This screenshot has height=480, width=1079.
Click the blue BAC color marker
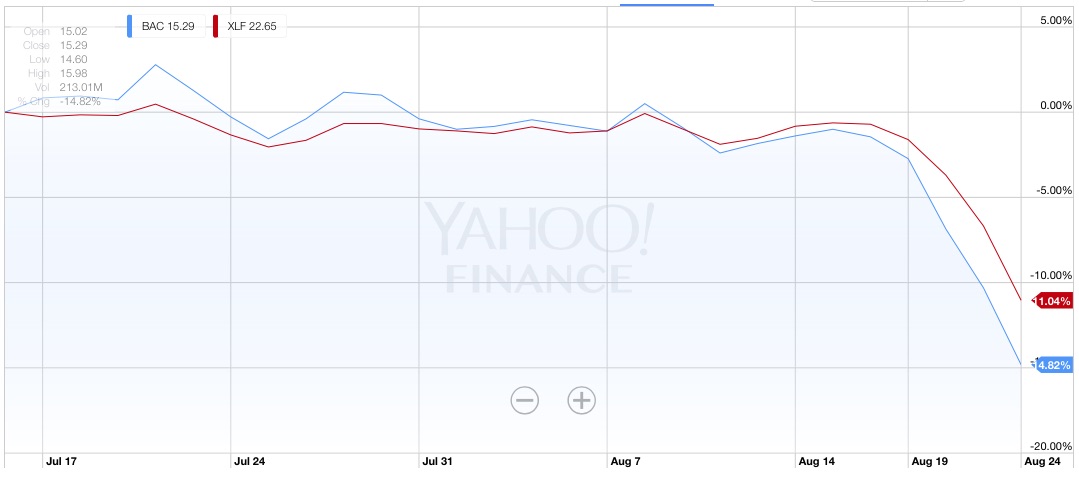pos(131,26)
